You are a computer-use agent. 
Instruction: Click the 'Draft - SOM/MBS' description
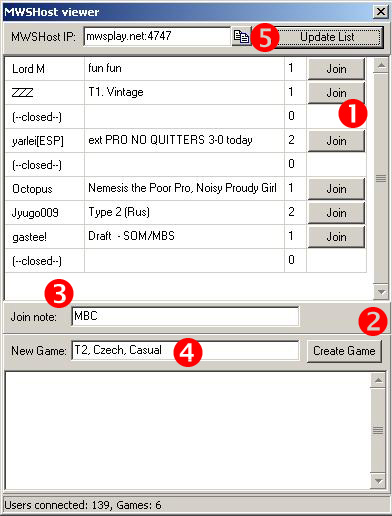pyautogui.click(x=131, y=236)
